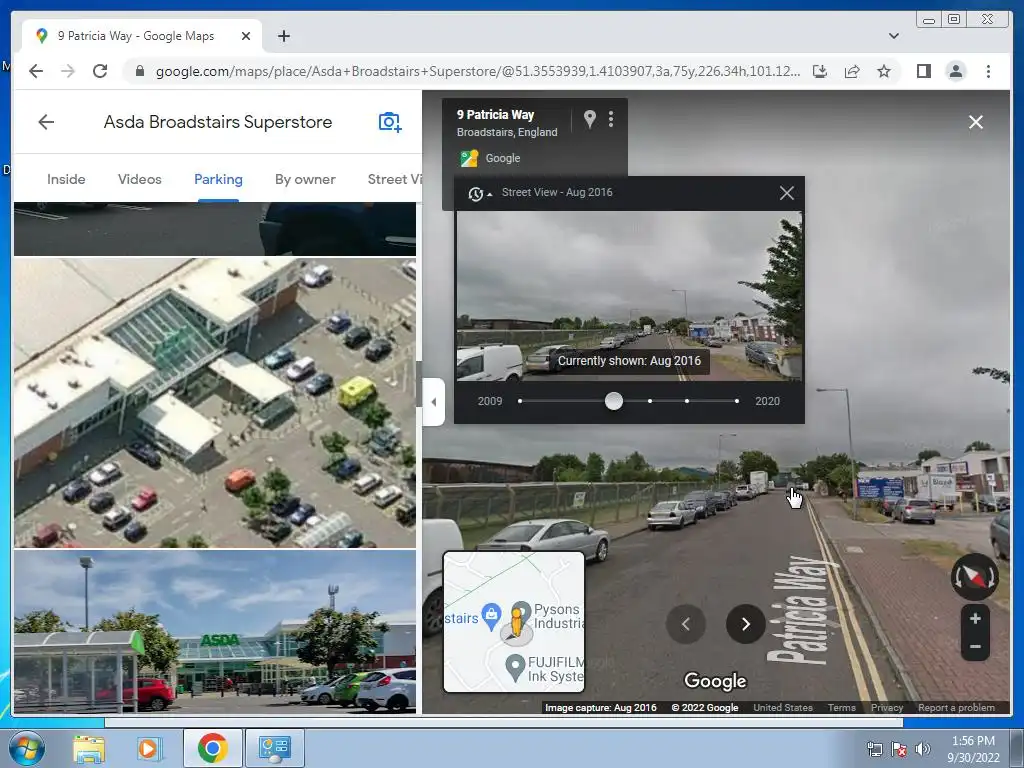Click the Chrome taskbar button
Viewport: 1024px width, 768px height.
click(212, 748)
